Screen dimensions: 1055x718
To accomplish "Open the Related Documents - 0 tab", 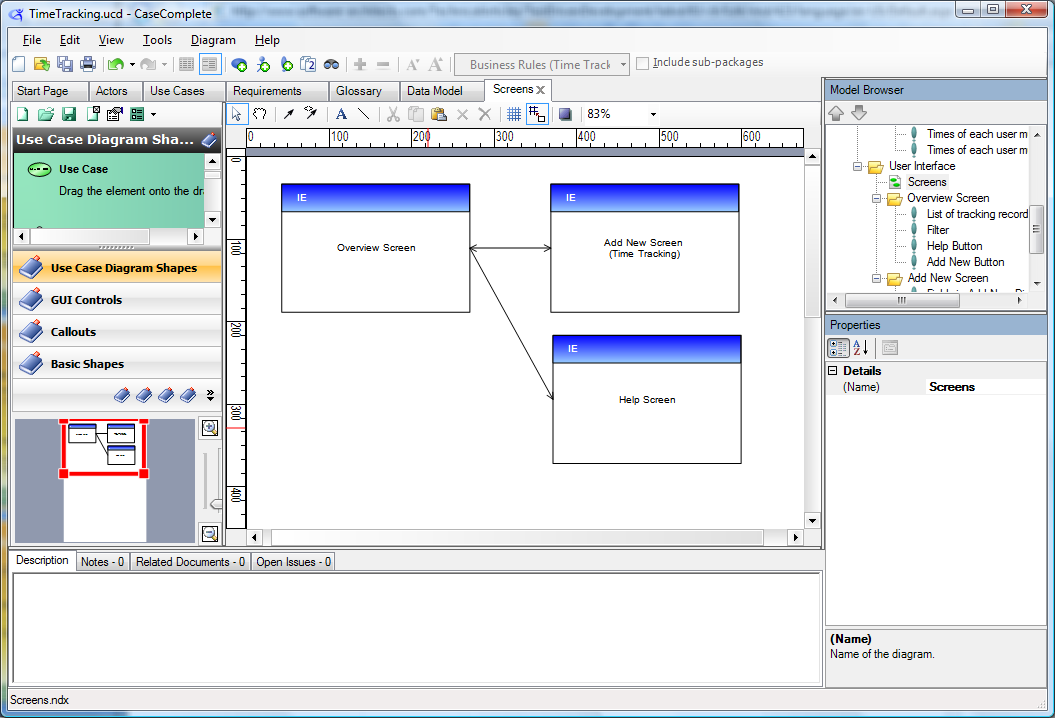I will [x=190, y=562].
